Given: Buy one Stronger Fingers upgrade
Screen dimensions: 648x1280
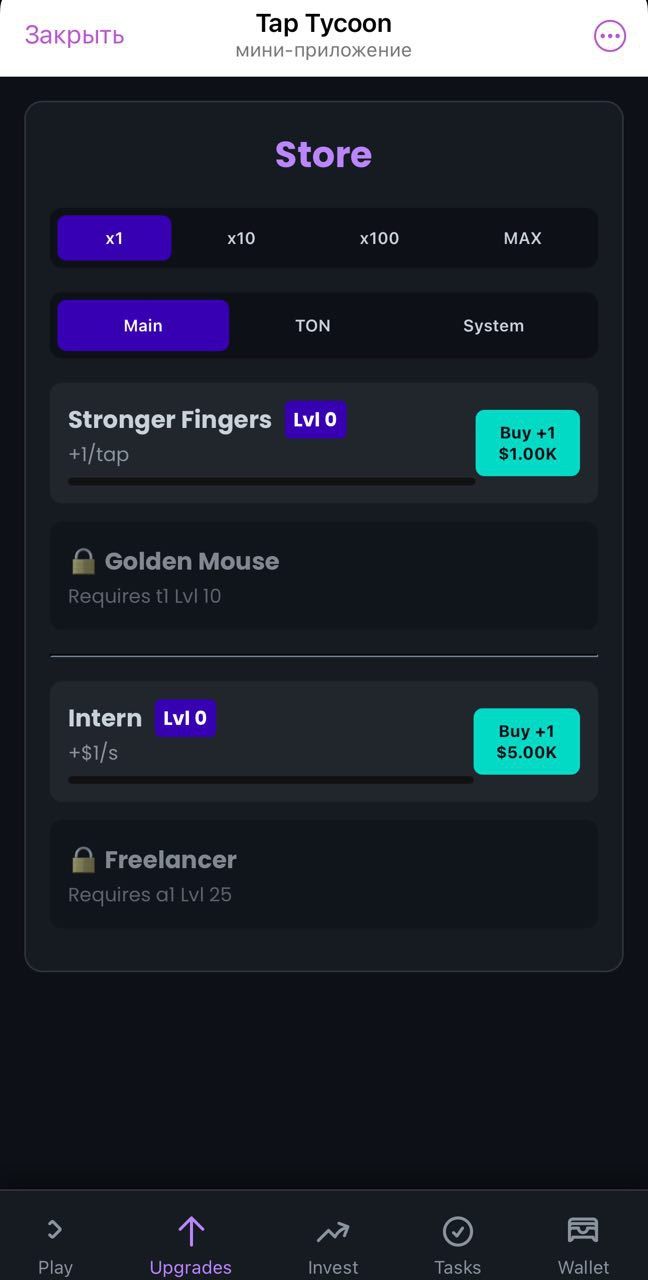Looking at the screenshot, I should [527, 442].
